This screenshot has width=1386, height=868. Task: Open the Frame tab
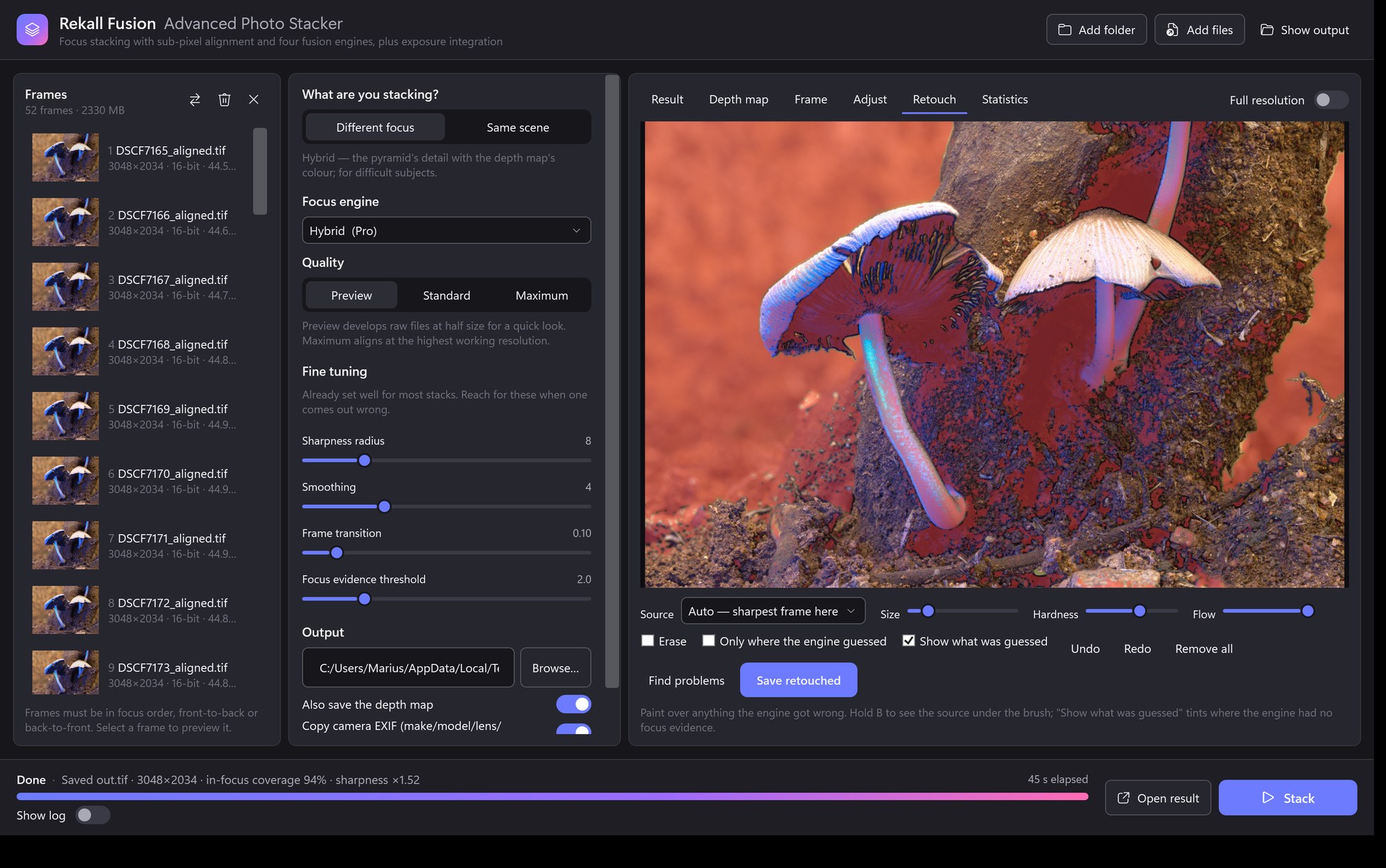coord(811,100)
